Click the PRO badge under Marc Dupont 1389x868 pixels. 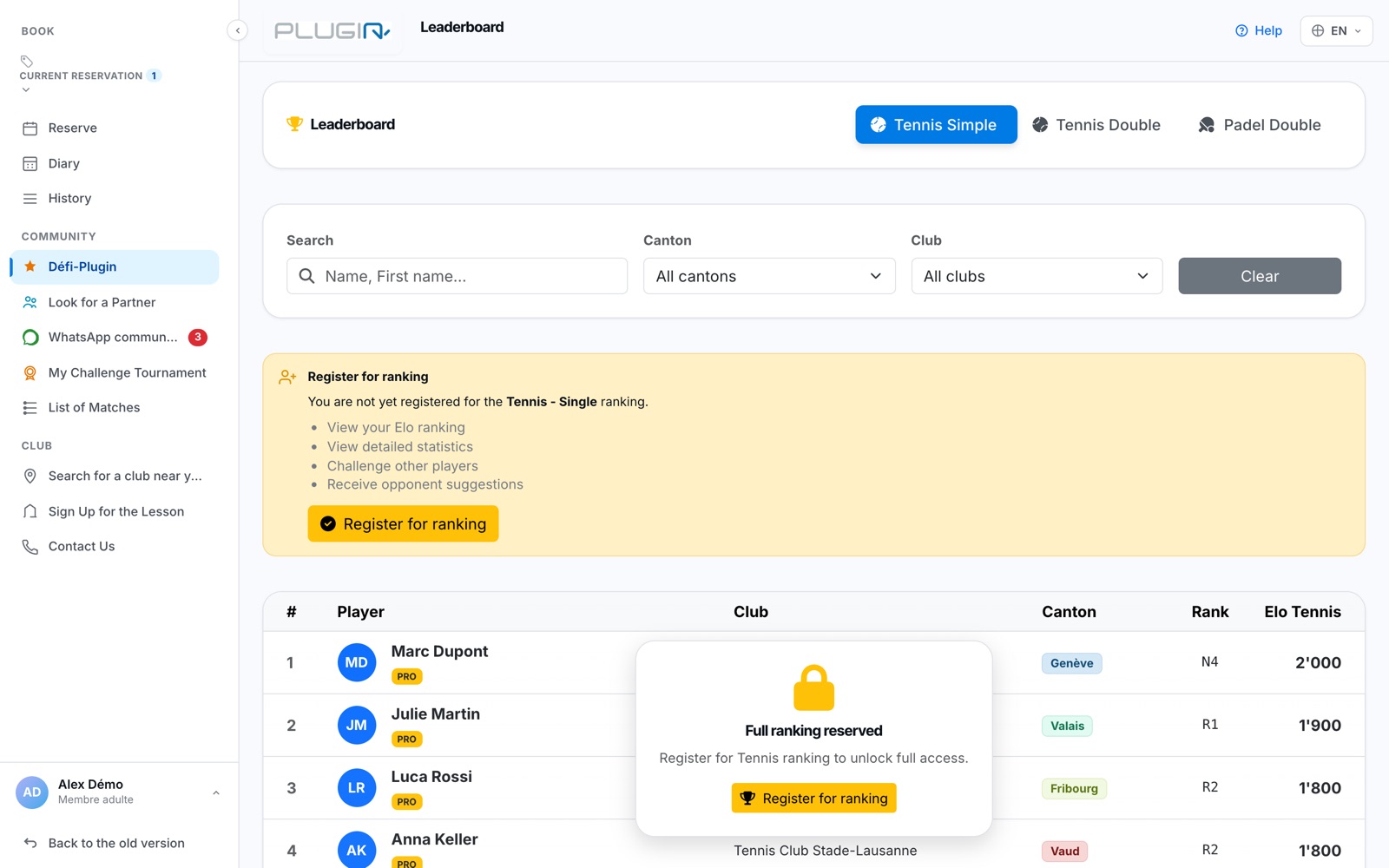click(406, 676)
